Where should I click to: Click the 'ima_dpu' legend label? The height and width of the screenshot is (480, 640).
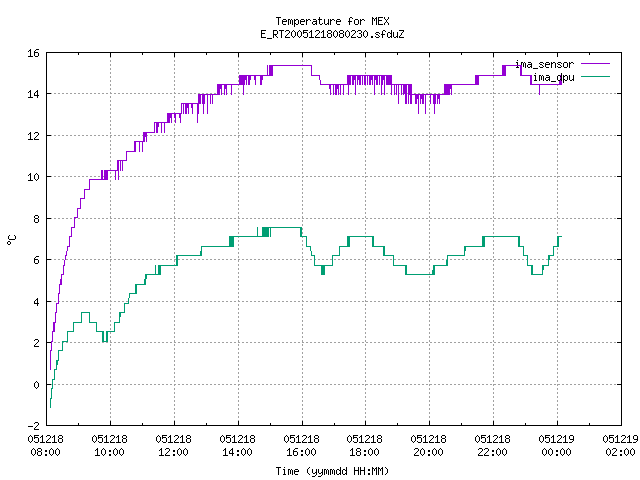point(553,77)
